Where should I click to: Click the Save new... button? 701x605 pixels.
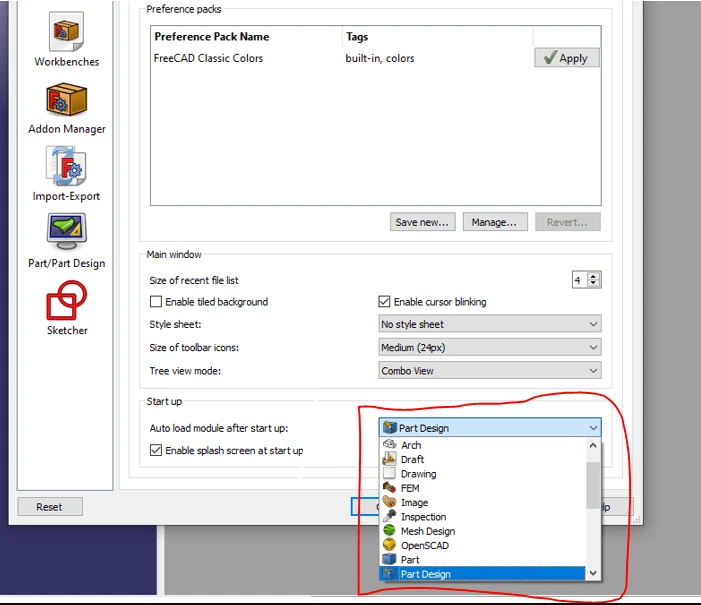[x=422, y=222]
